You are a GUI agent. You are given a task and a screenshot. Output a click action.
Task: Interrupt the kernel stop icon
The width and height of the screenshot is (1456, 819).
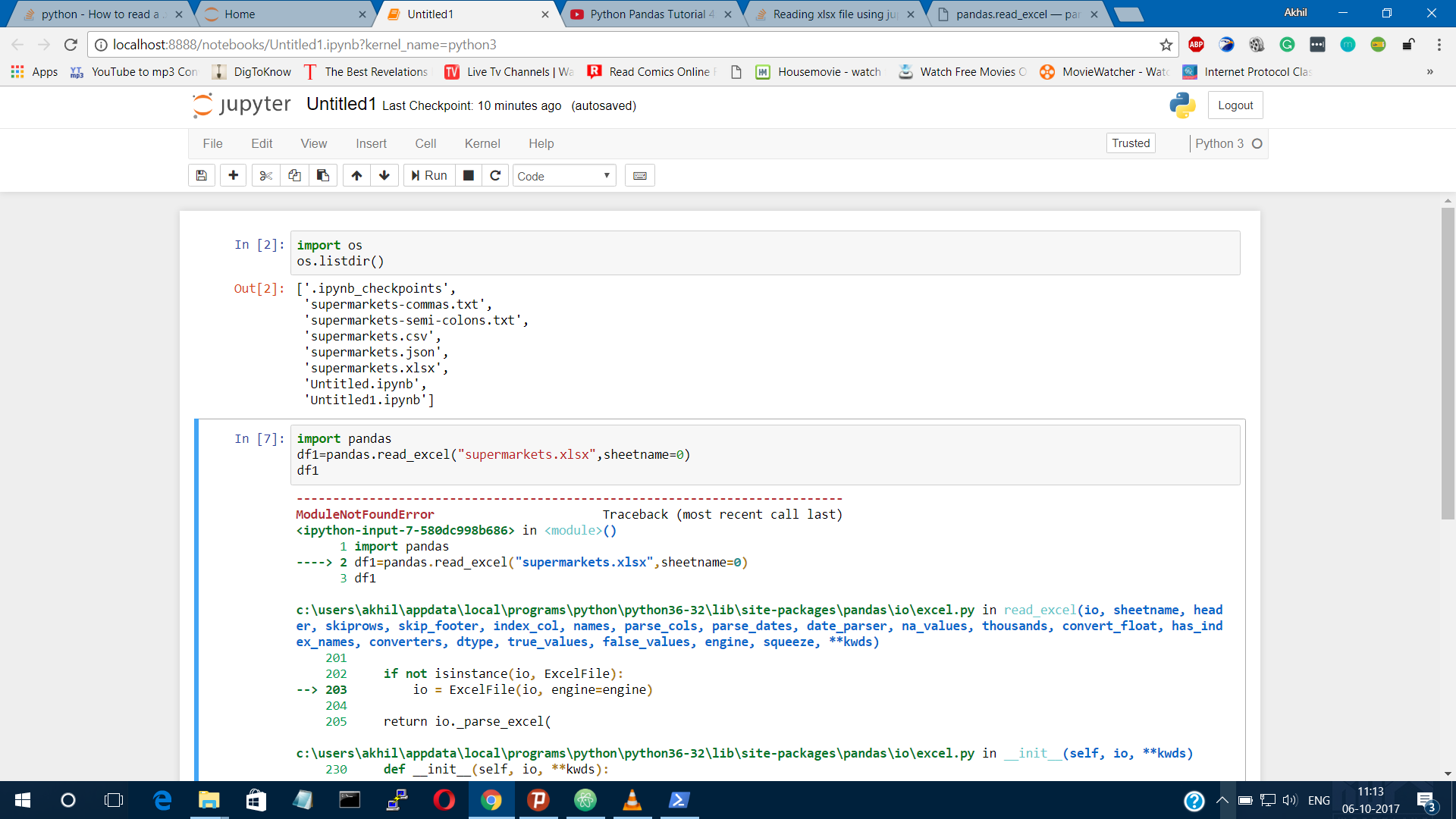pos(469,176)
